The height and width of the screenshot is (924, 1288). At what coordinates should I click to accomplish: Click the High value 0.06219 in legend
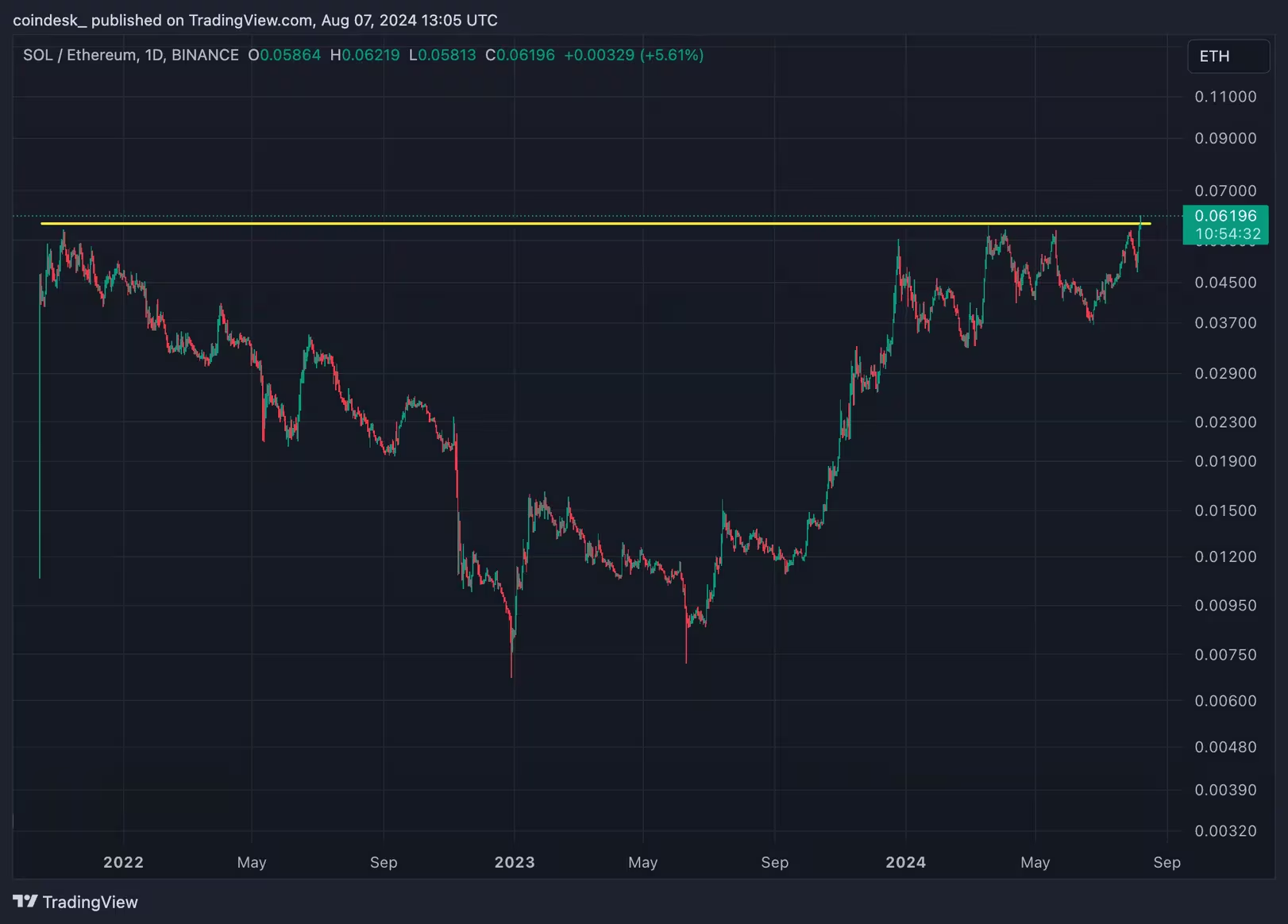click(x=370, y=56)
